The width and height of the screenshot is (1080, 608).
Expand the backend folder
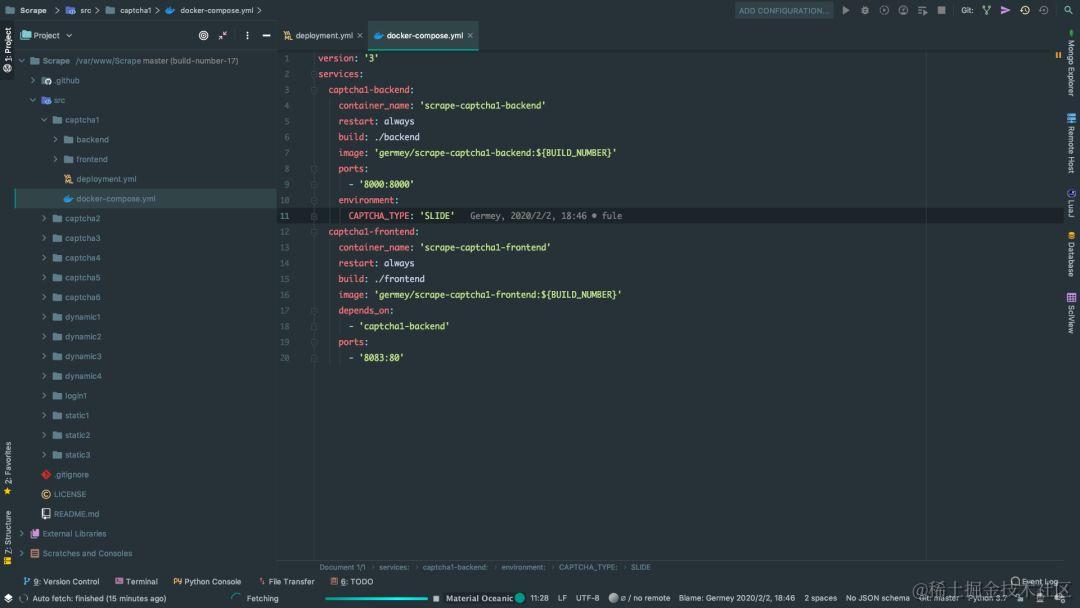(x=55, y=140)
